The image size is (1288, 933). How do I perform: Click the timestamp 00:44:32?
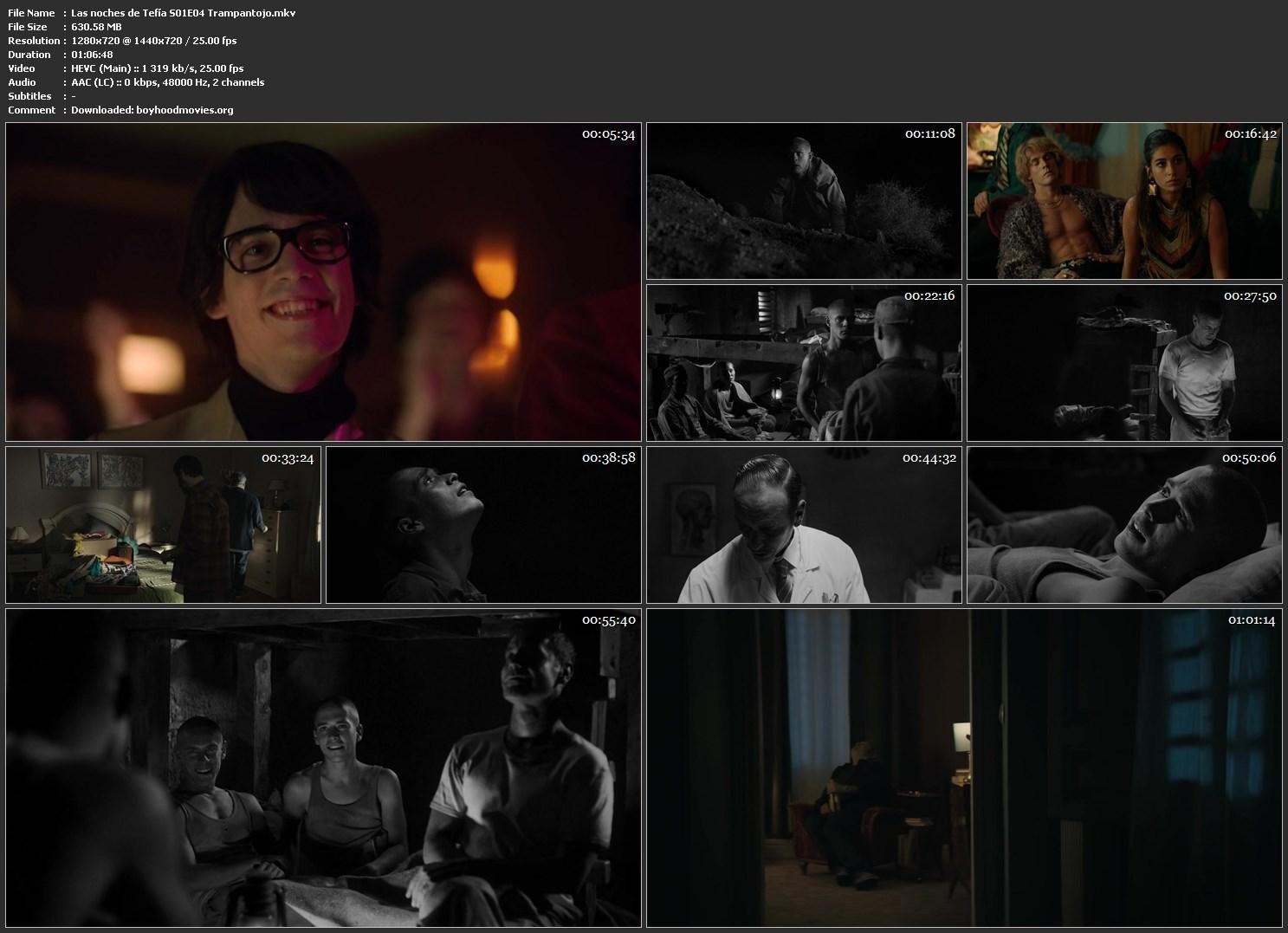929,458
